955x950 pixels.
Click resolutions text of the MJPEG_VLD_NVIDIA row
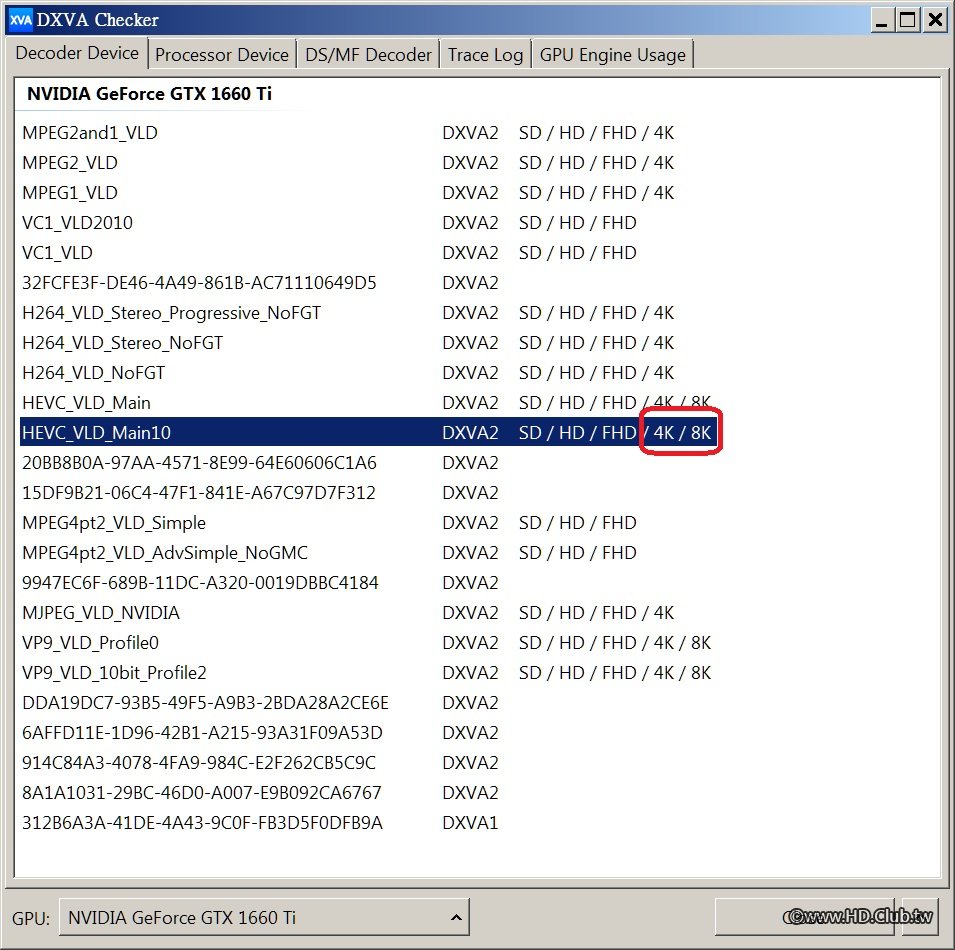tap(596, 613)
